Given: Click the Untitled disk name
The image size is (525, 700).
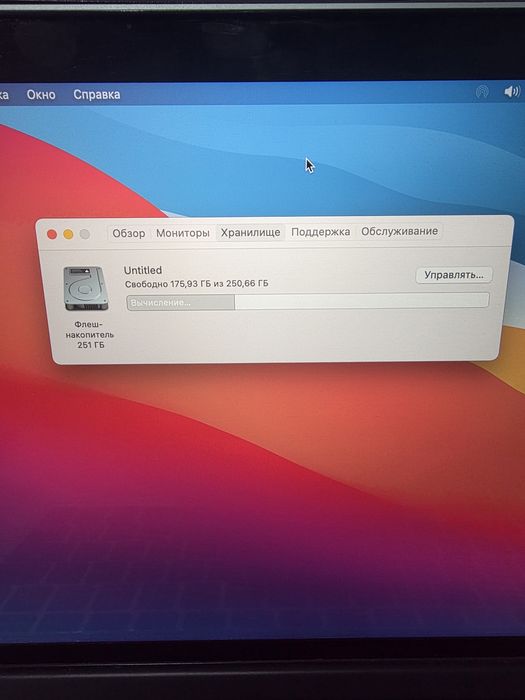Looking at the screenshot, I should pyautogui.click(x=143, y=270).
